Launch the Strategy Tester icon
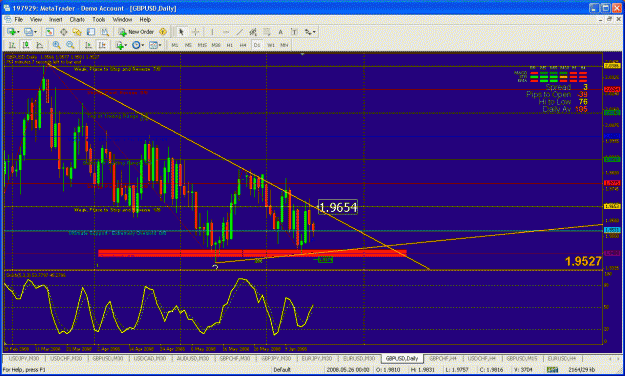625x376 pixels. coord(104,32)
